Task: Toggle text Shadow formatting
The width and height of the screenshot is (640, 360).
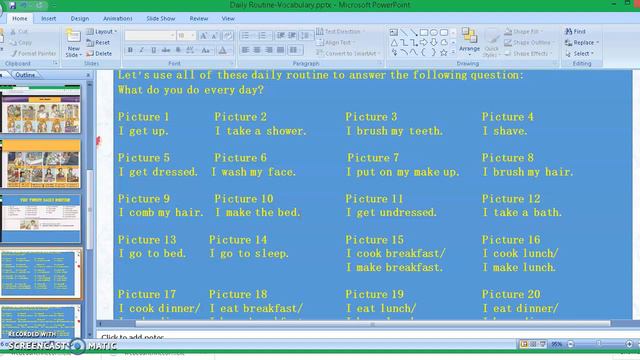Action: (x=178, y=50)
